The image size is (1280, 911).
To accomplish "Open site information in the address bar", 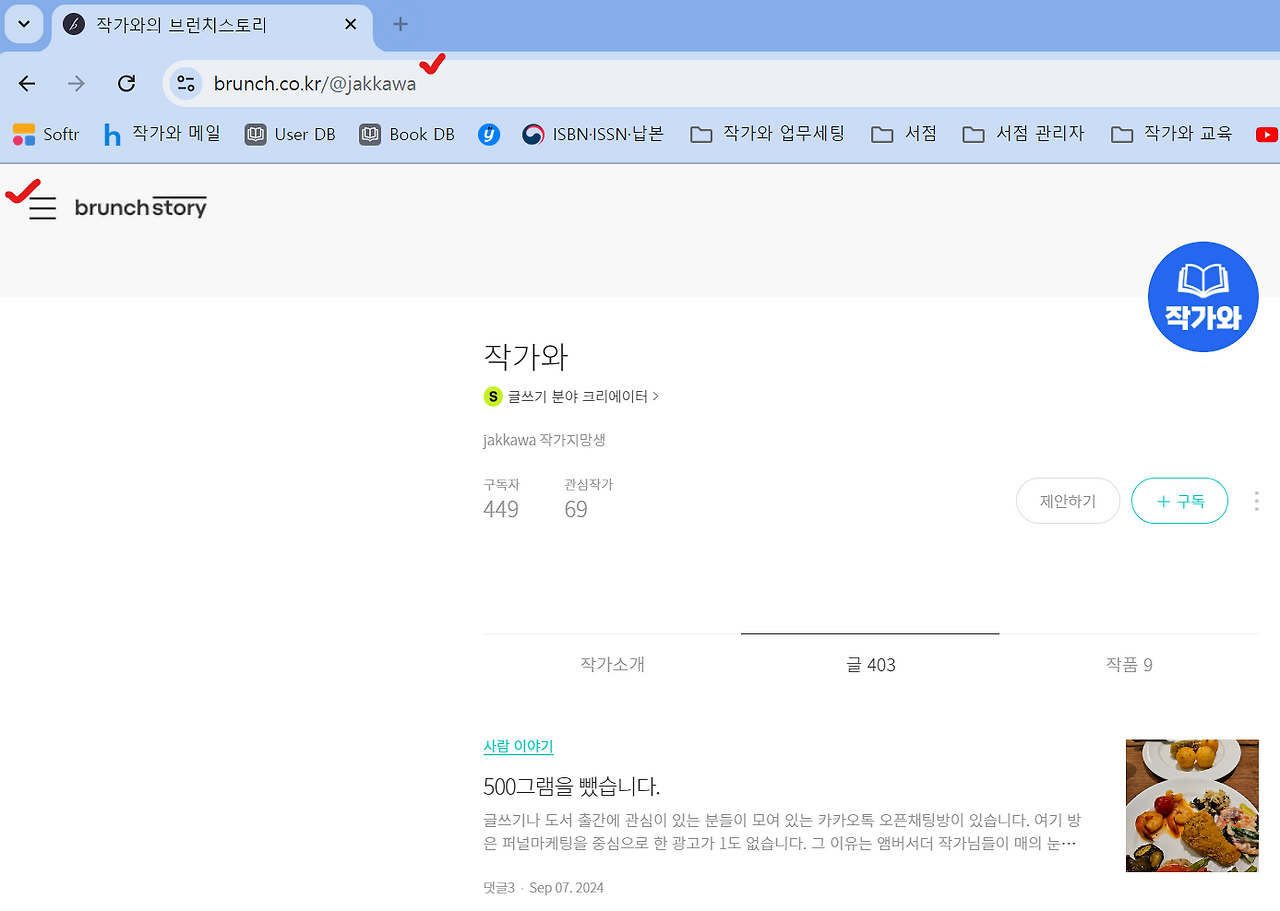I will [185, 83].
